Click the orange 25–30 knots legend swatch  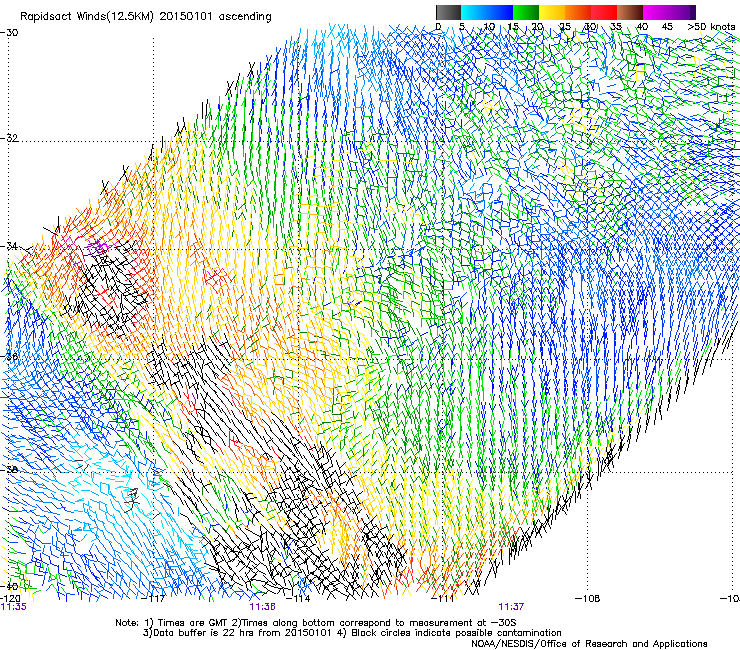click(578, 12)
